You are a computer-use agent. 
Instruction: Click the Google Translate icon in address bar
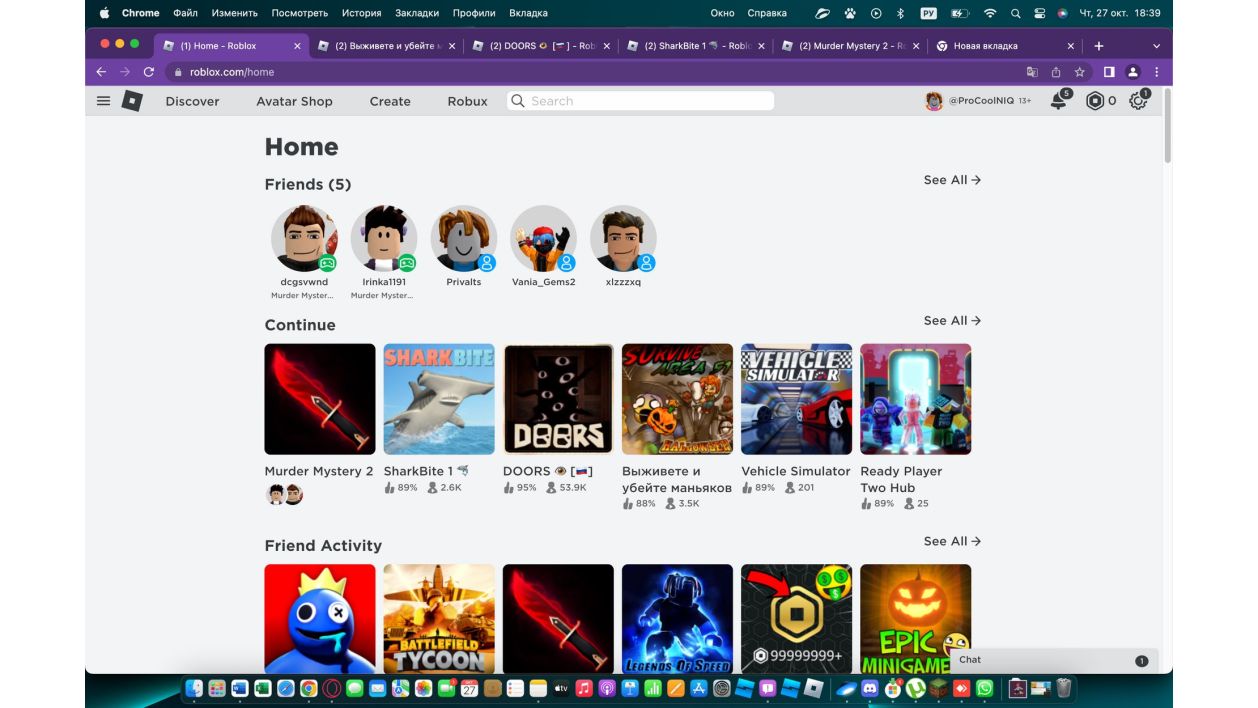[1032, 72]
